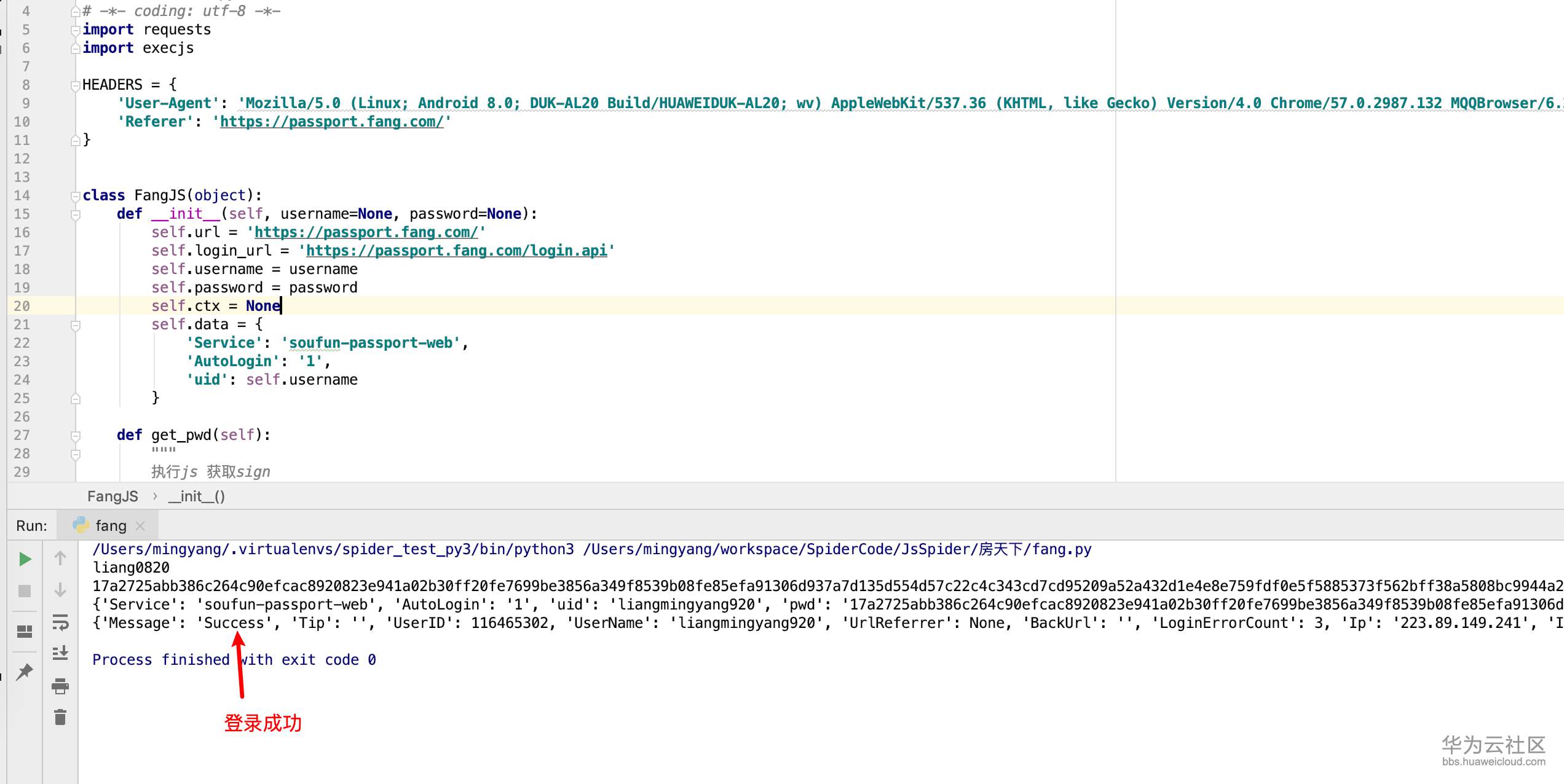Open the passport.fang.com hyperlink
Viewport: 1564px width, 784px height.
tap(366, 232)
